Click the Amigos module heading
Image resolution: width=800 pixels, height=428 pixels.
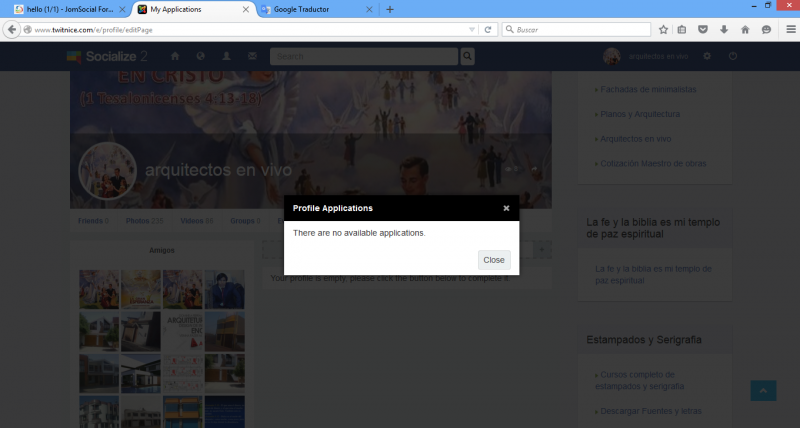[x=162, y=250]
